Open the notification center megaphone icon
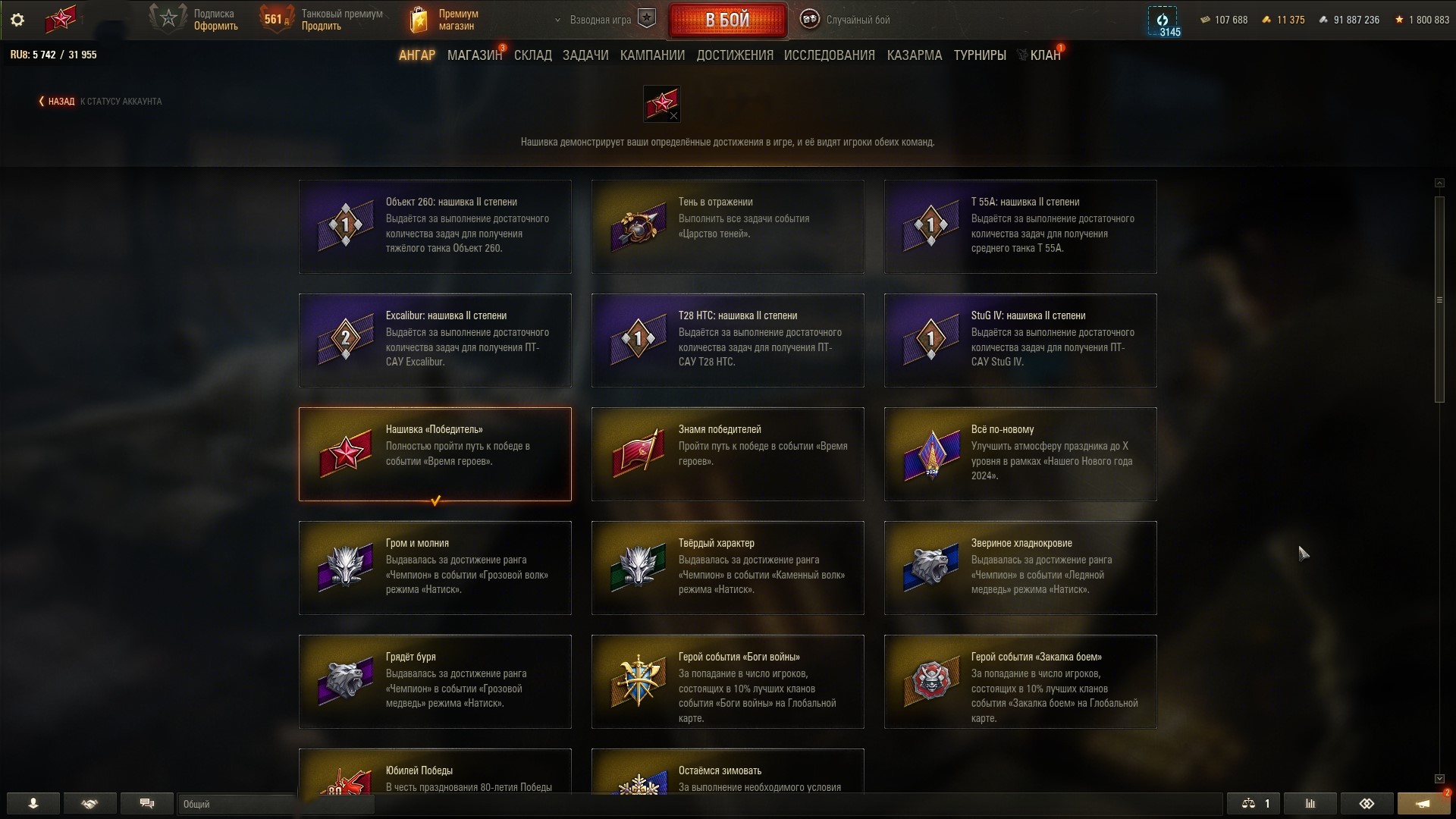This screenshot has width=1456, height=819. [x=1423, y=803]
